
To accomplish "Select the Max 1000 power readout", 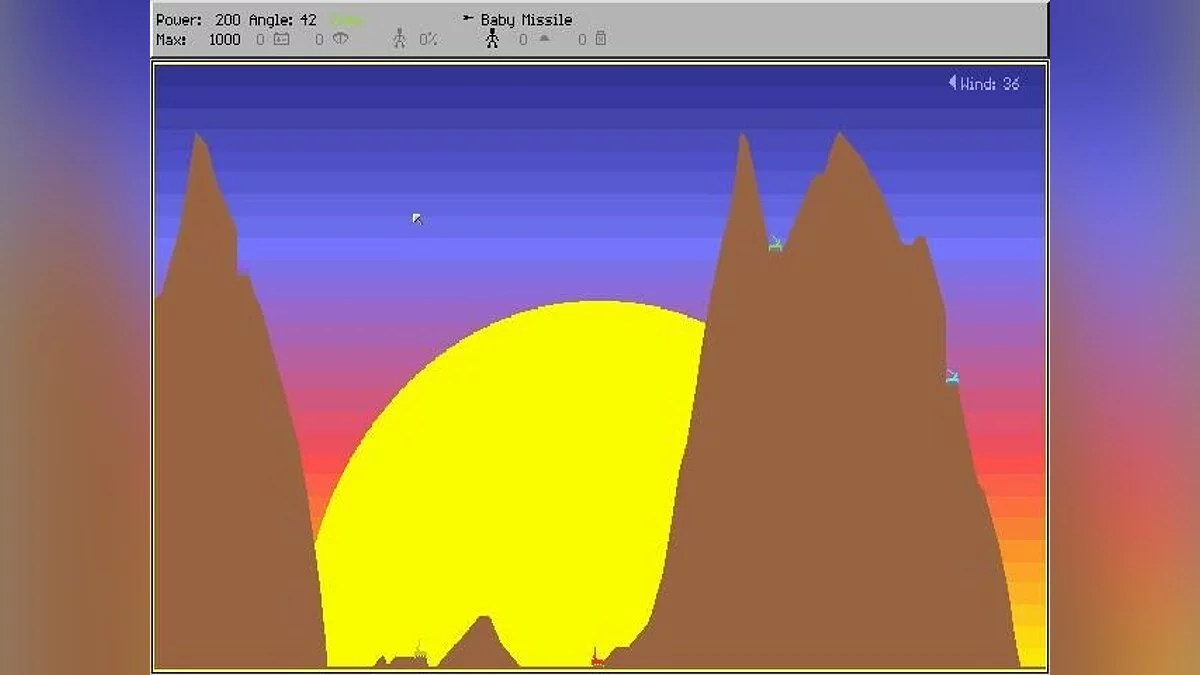I will pos(224,39).
